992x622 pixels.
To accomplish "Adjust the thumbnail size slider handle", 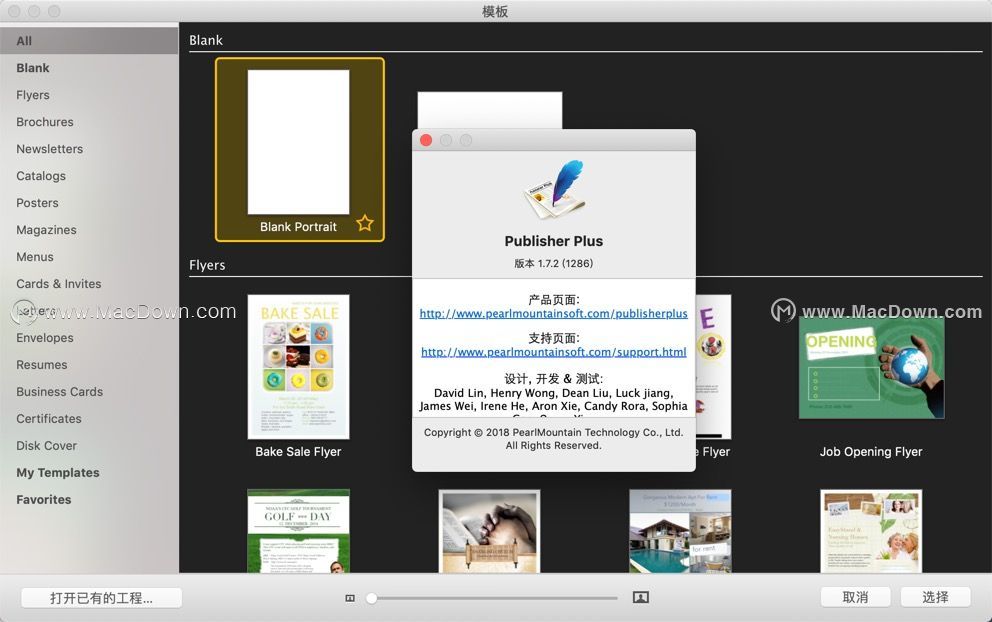I will click(372, 598).
